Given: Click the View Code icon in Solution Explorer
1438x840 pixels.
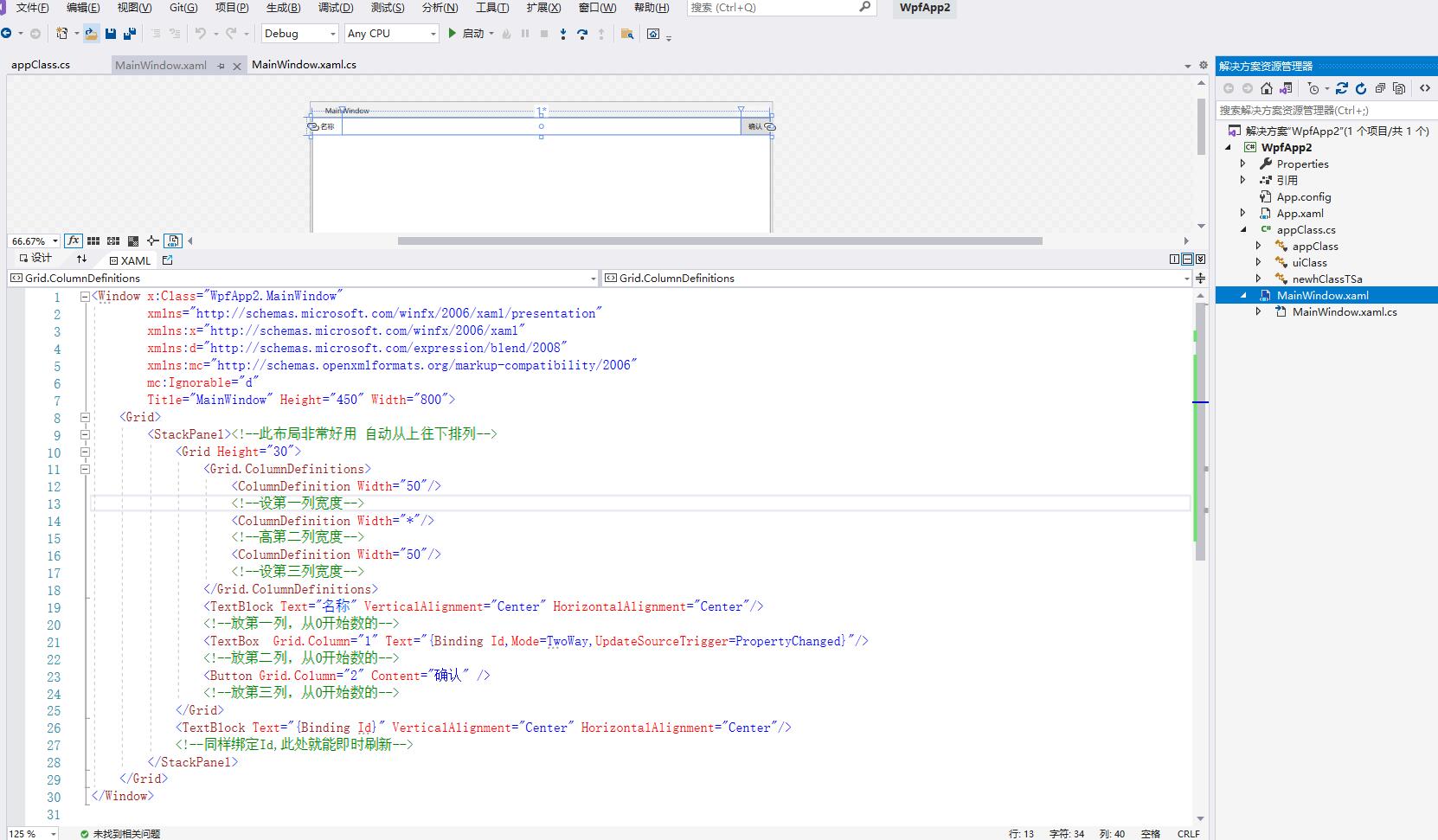Looking at the screenshot, I should point(1424,88).
